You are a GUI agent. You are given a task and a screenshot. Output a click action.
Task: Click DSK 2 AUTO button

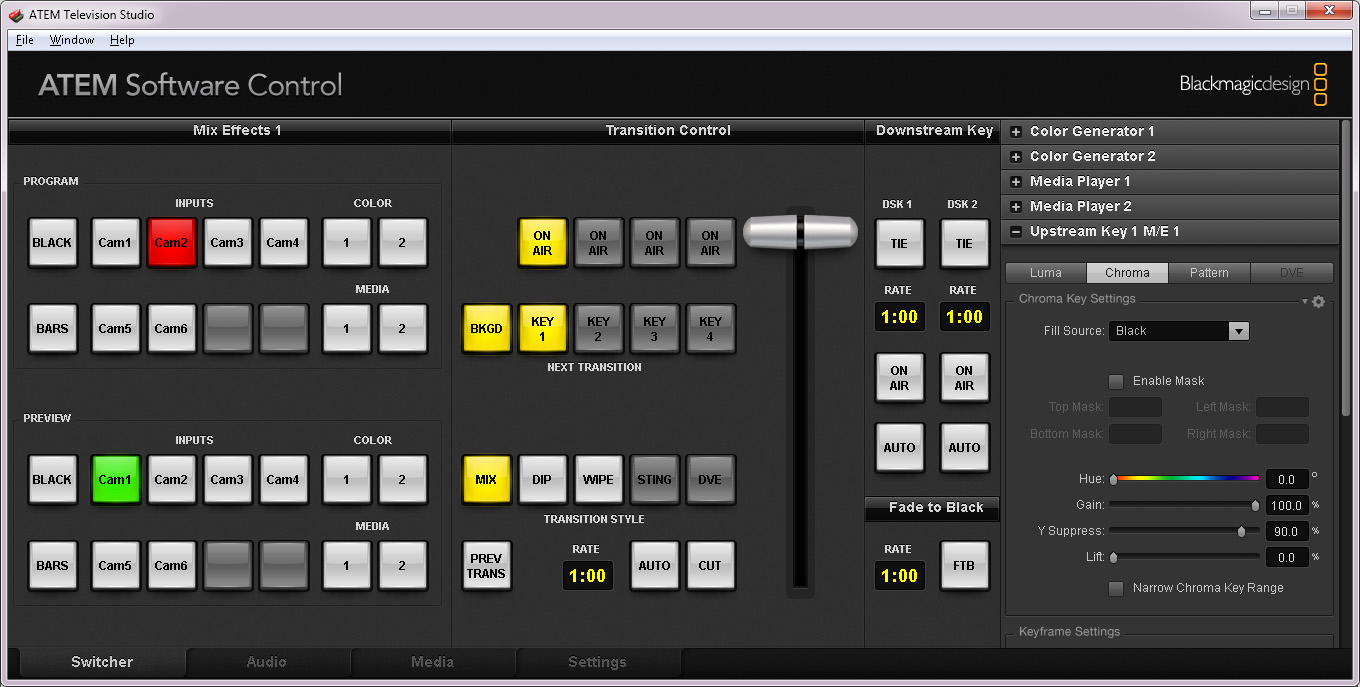click(x=964, y=448)
